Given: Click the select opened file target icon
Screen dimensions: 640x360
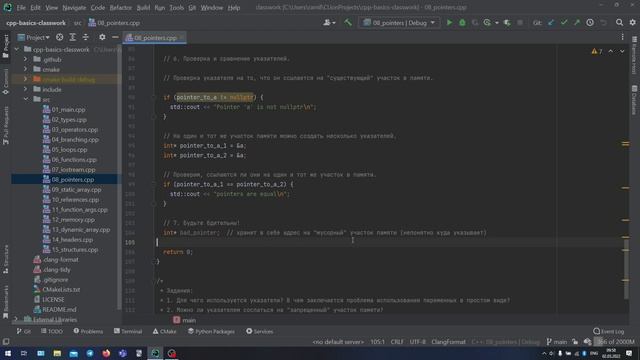Looking at the screenshot, I should coord(60,38).
